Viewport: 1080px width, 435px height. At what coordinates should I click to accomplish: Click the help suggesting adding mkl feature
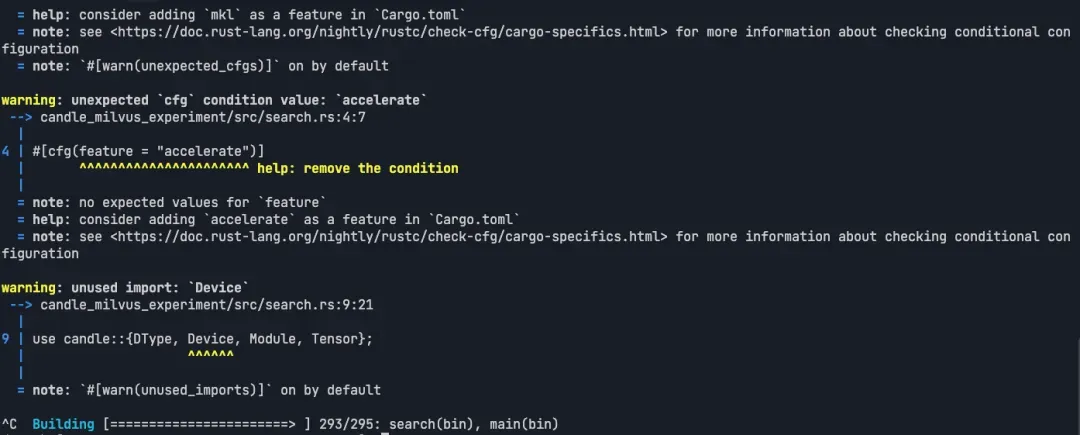pyautogui.click(x=248, y=15)
